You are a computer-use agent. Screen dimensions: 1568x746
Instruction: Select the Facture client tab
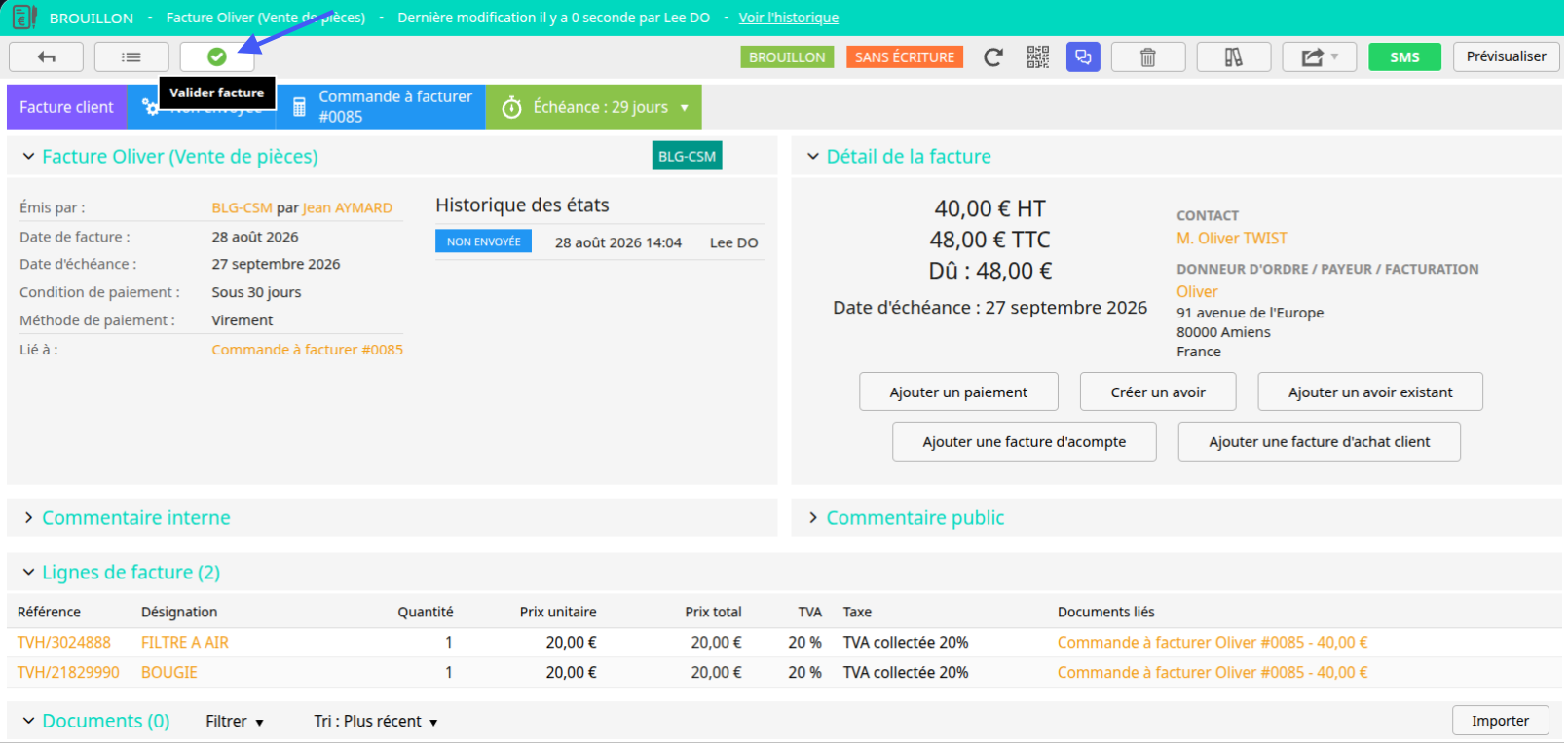tap(66, 107)
